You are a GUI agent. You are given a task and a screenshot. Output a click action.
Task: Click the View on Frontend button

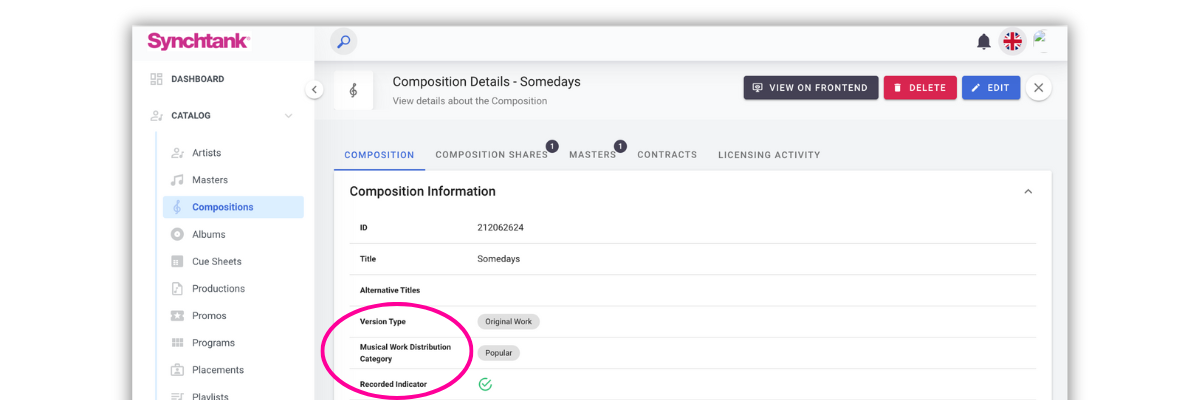pos(810,88)
